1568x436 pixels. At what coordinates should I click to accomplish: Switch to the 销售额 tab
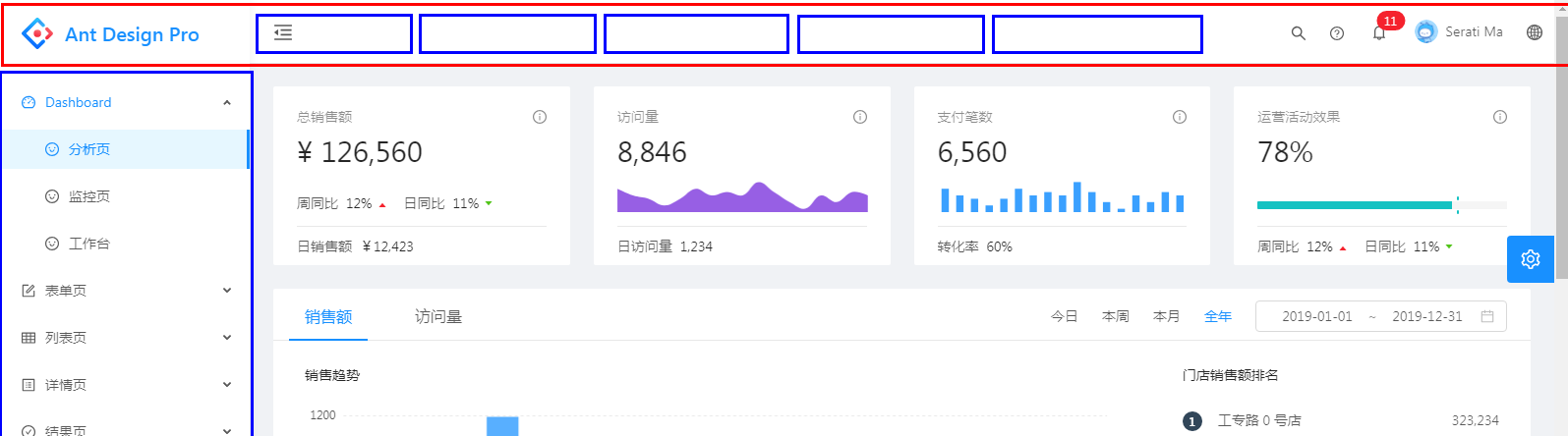(328, 316)
